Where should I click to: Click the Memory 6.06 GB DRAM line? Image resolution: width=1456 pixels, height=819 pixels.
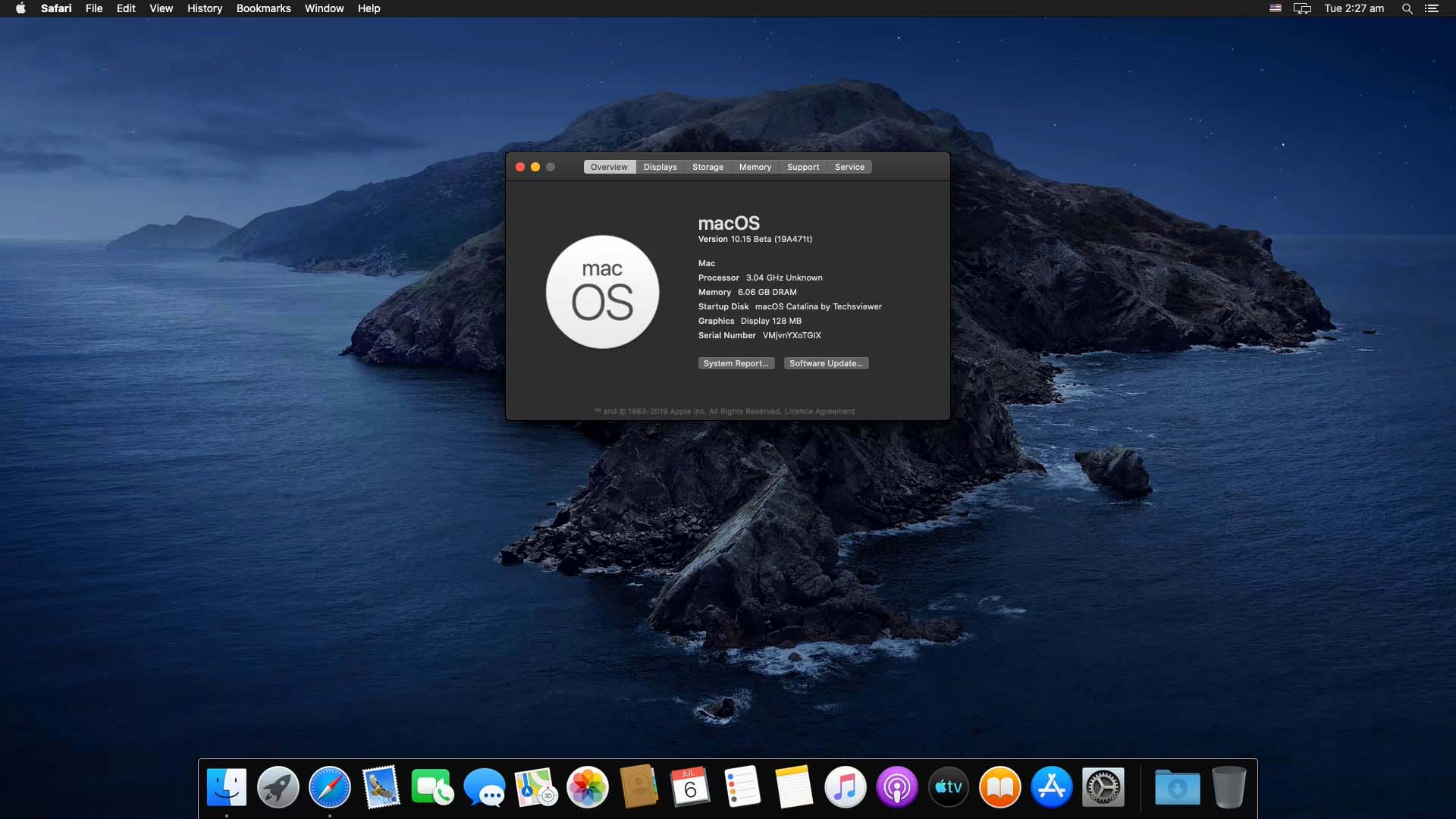tap(747, 292)
